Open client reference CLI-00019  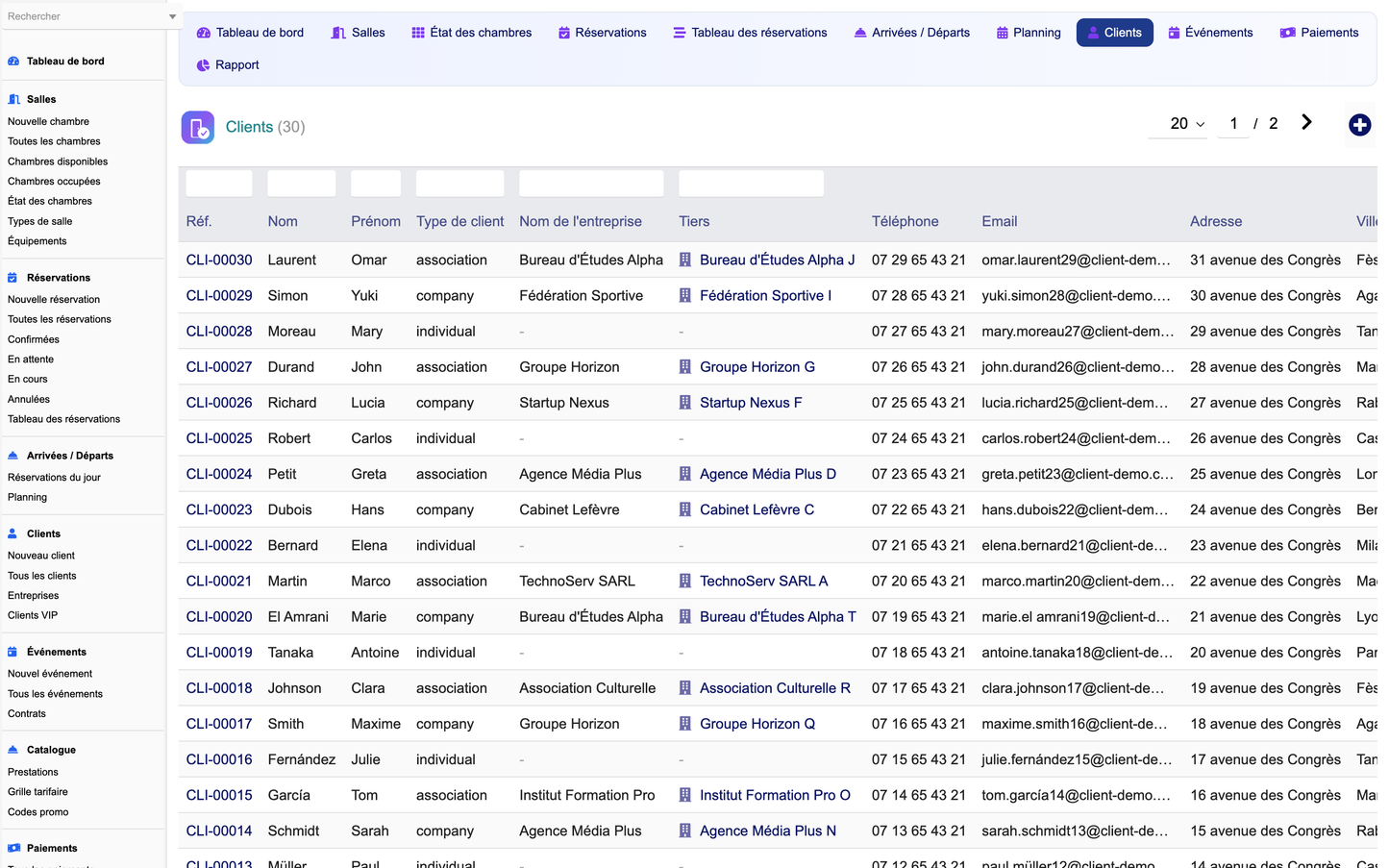click(219, 653)
